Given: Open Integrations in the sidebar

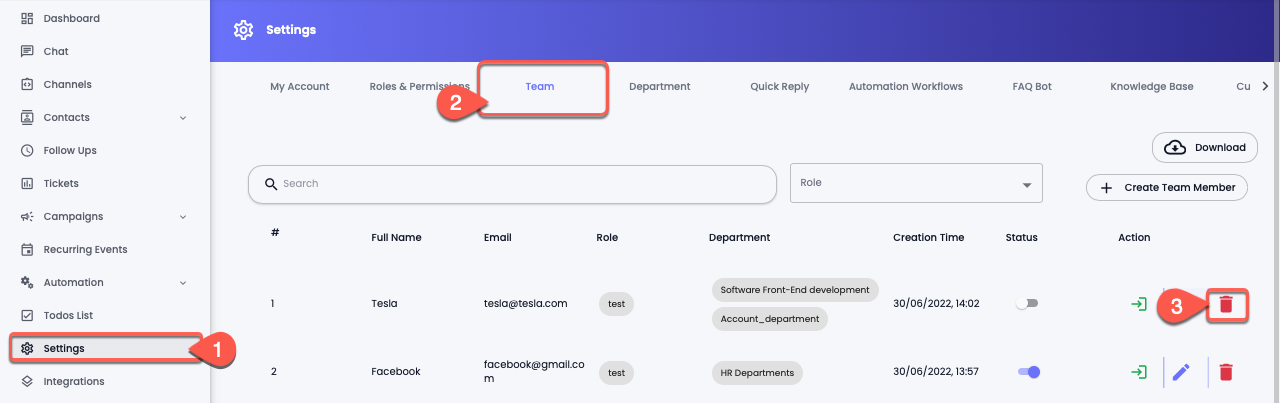Looking at the screenshot, I should 63,381.
